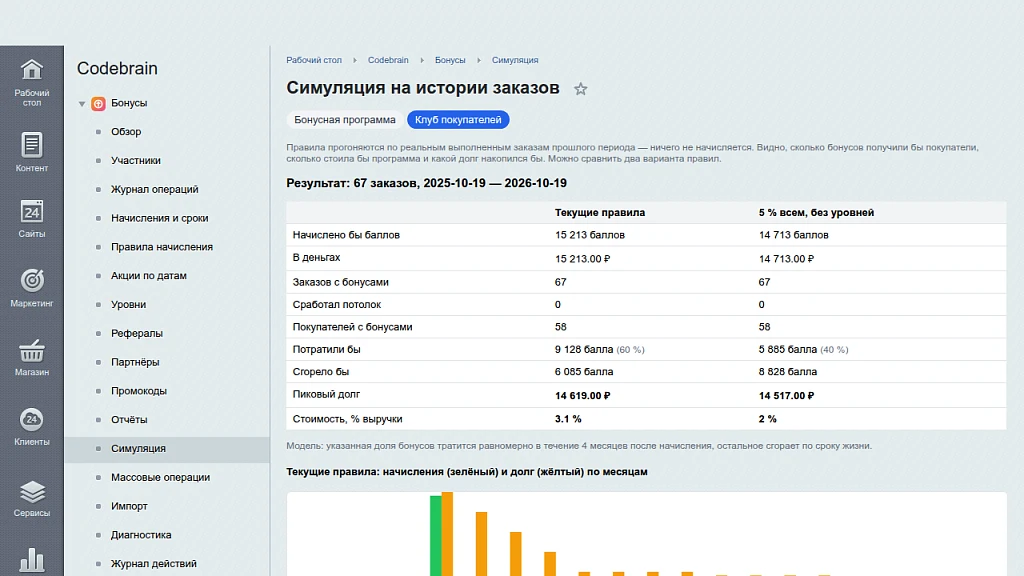Image resolution: width=1024 pixels, height=576 pixels.
Task: Open the Codebrain breadcrumb link
Action: [388, 60]
